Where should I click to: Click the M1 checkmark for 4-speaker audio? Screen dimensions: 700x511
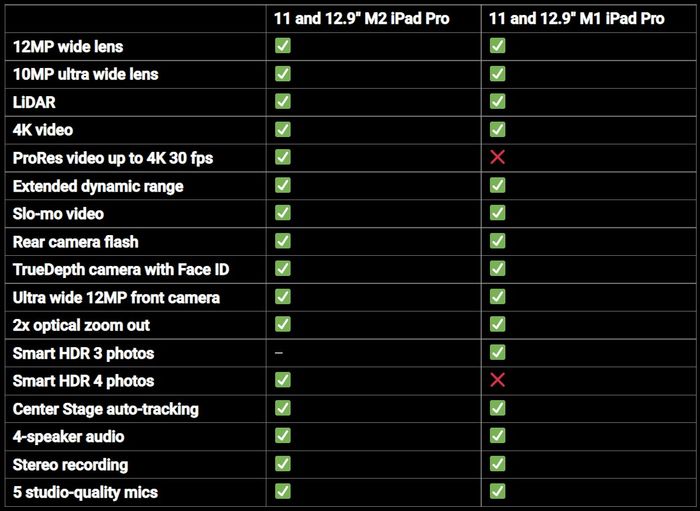498,436
